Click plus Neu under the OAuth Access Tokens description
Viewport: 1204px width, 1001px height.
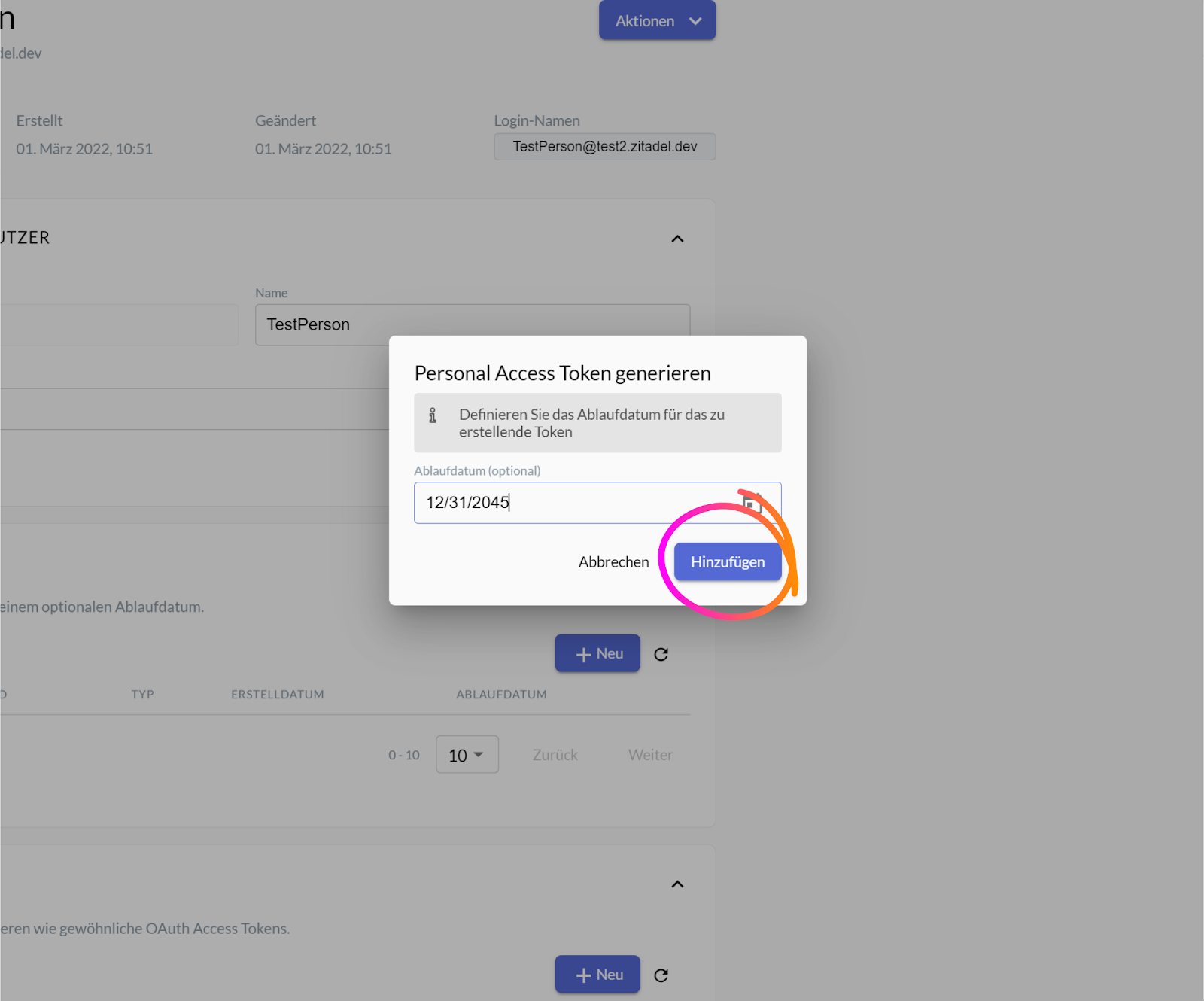[597, 975]
